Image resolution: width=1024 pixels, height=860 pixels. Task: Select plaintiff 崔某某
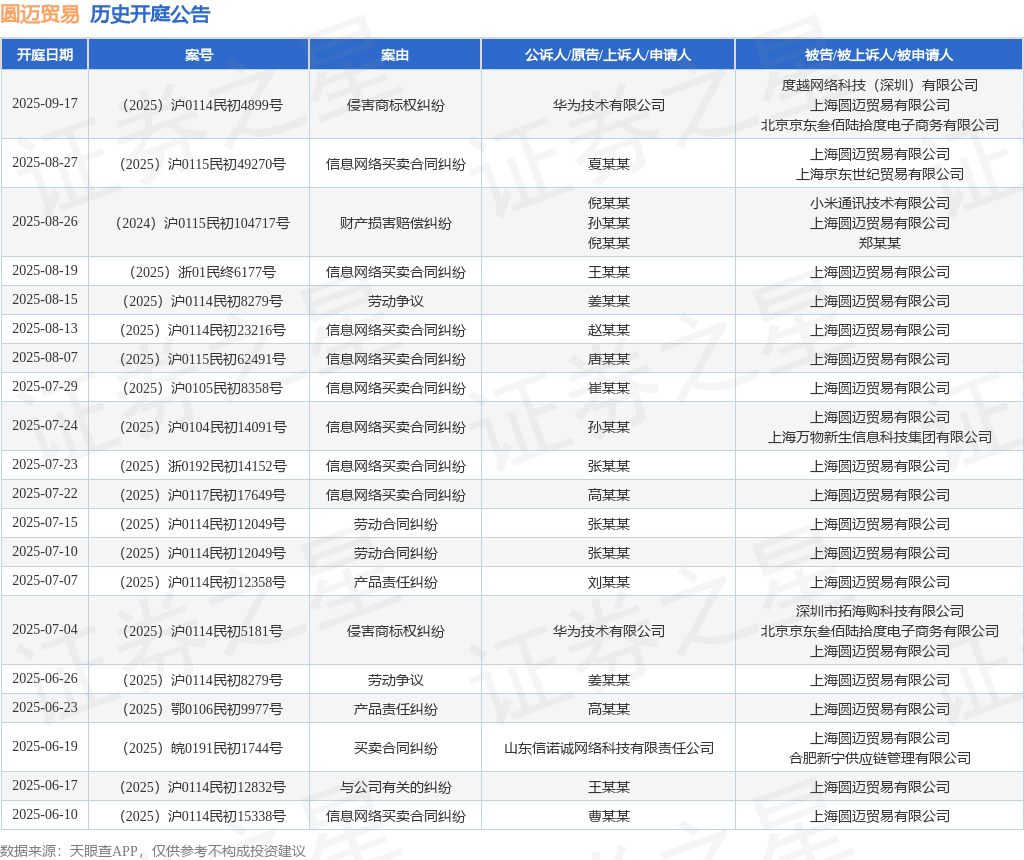pos(609,389)
